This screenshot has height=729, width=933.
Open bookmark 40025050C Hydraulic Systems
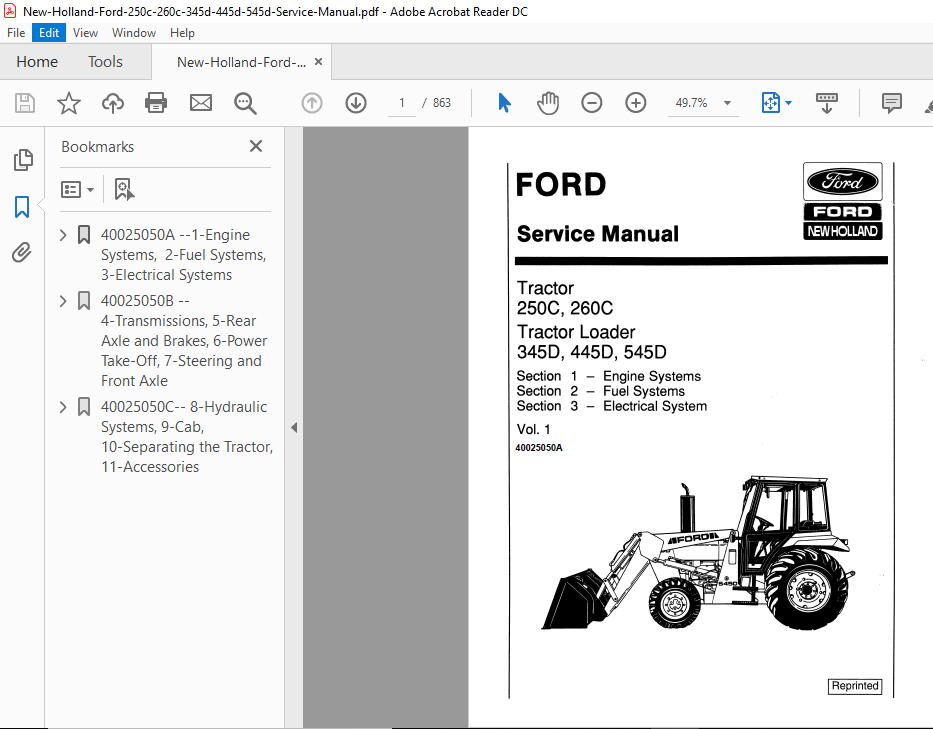tap(187, 436)
